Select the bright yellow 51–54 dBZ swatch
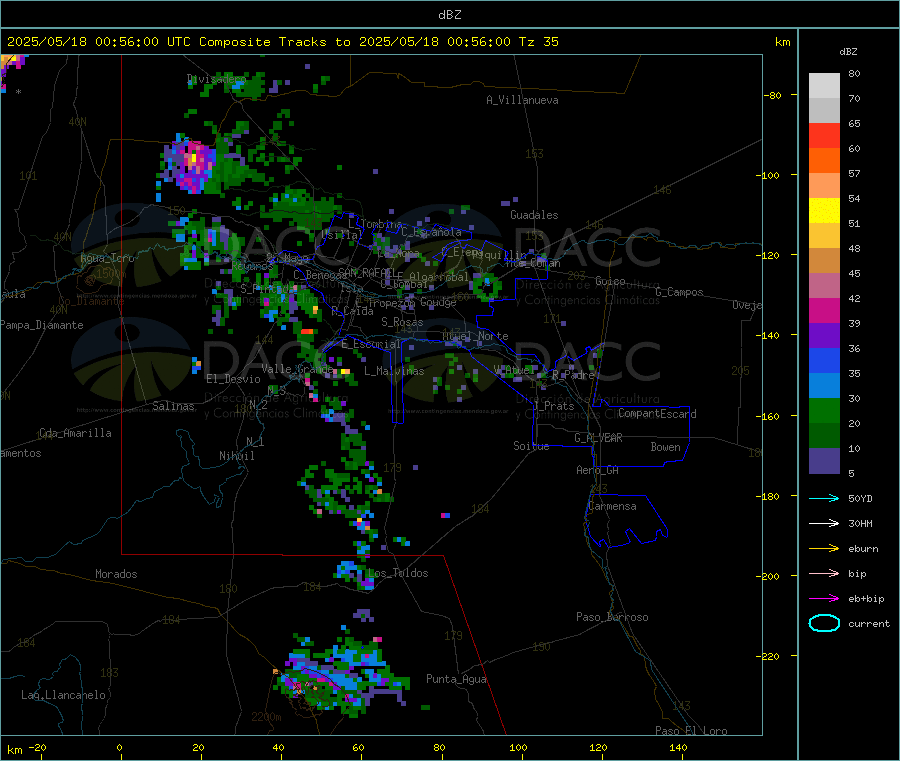Screen dimensions: 900x761 pos(824,211)
